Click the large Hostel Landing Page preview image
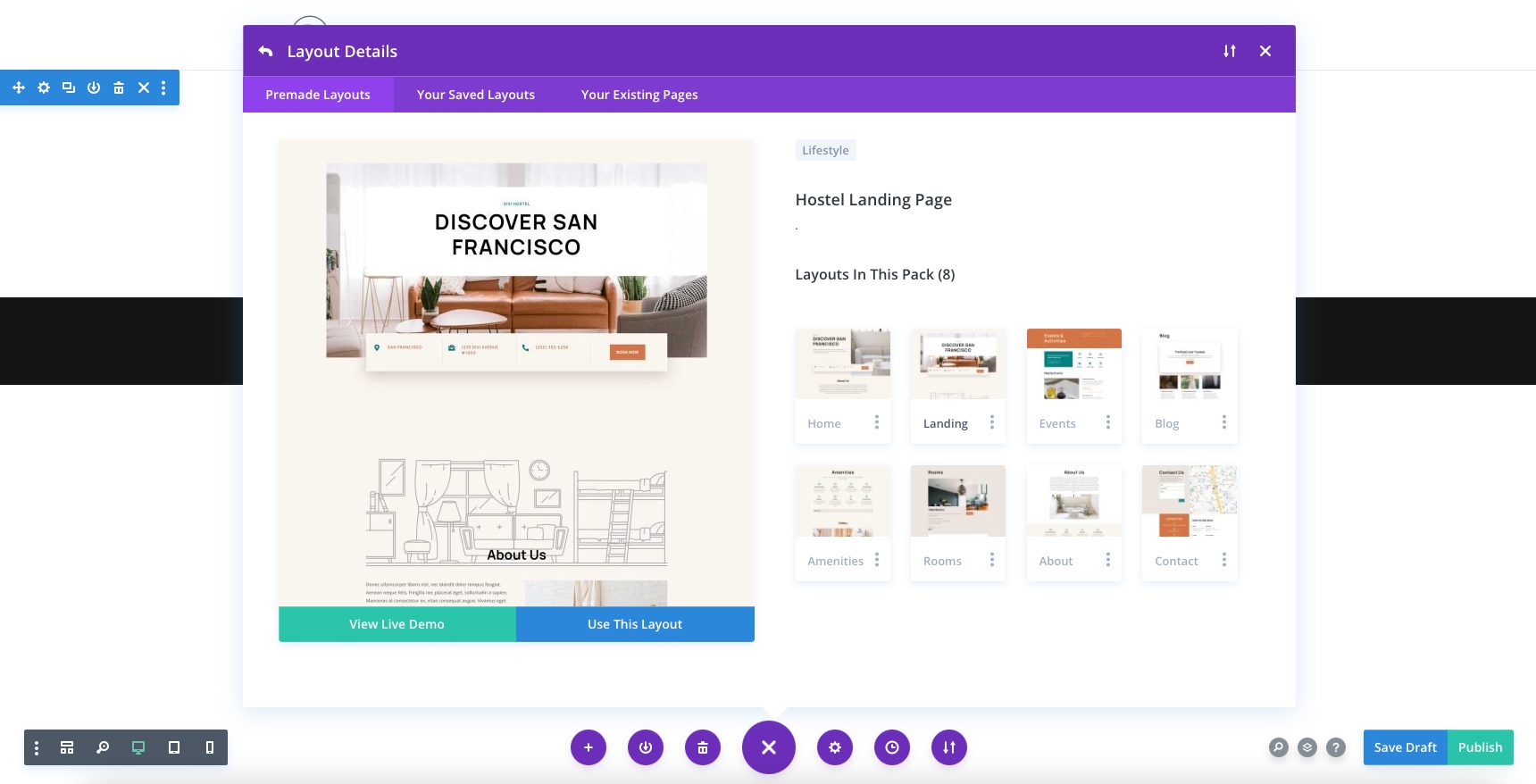This screenshot has width=1536, height=784. 516,373
